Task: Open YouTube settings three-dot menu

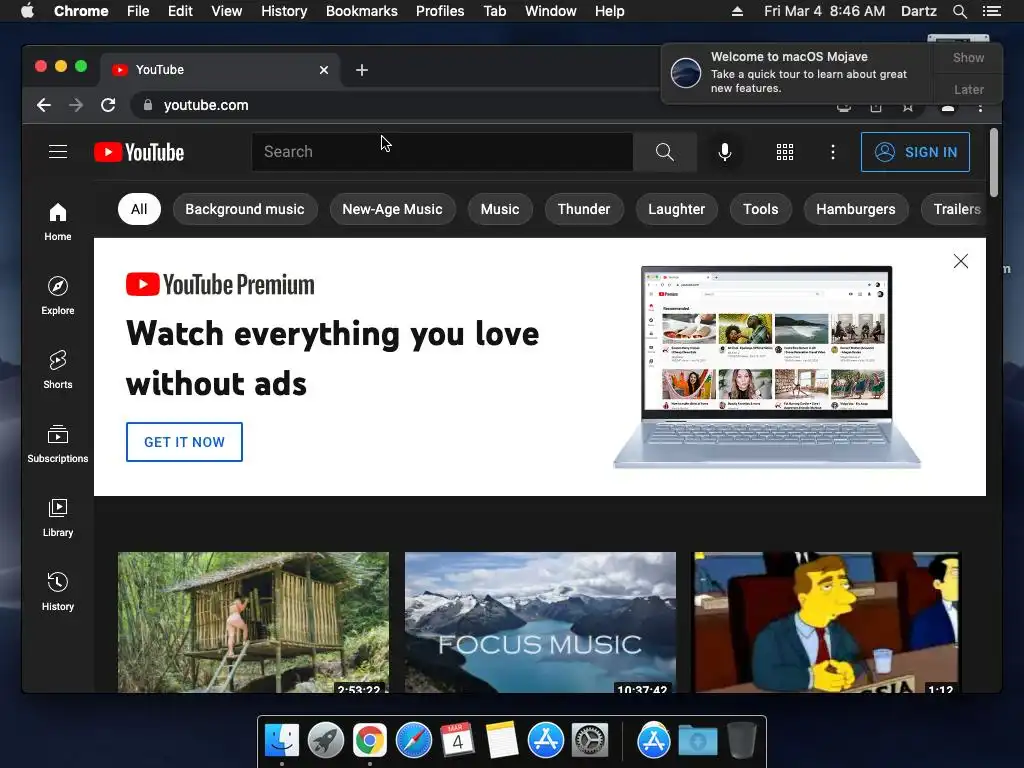Action: (832, 152)
